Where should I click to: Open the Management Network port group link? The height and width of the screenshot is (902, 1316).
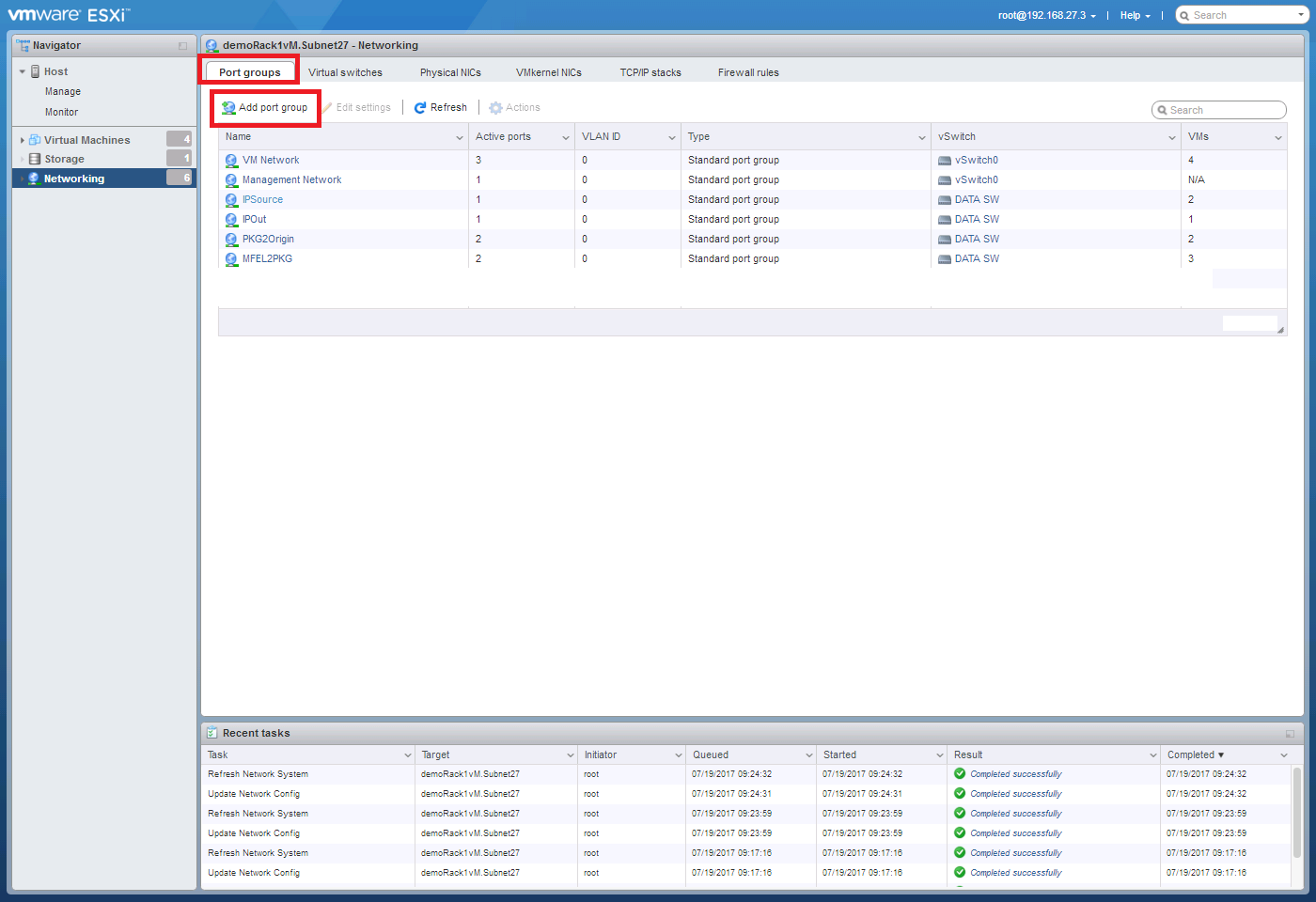tap(291, 180)
